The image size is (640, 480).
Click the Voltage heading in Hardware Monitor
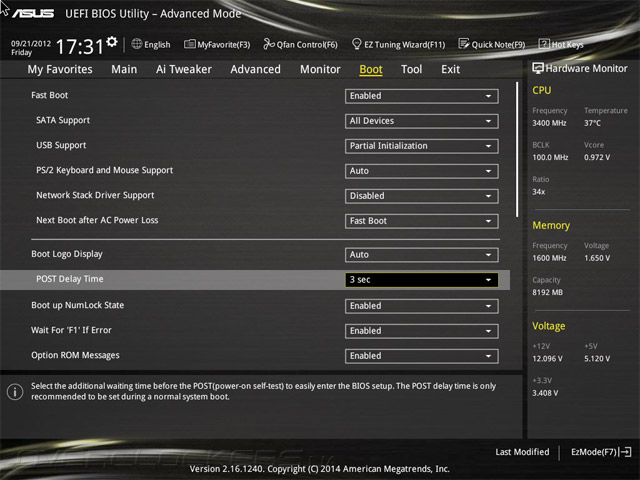coord(549,326)
